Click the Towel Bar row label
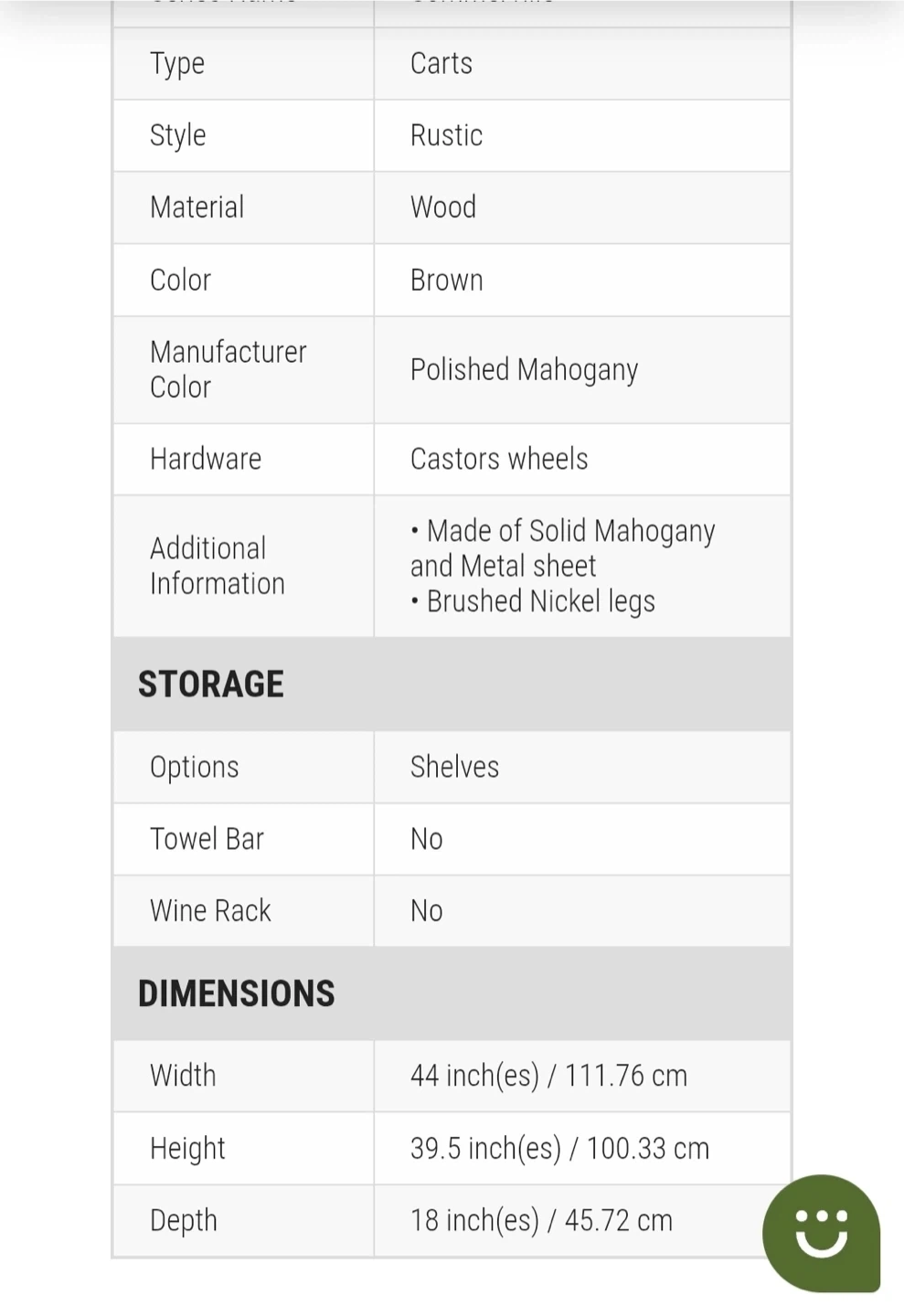Image resolution: width=904 pixels, height=1316 pixels. [x=207, y=839]
